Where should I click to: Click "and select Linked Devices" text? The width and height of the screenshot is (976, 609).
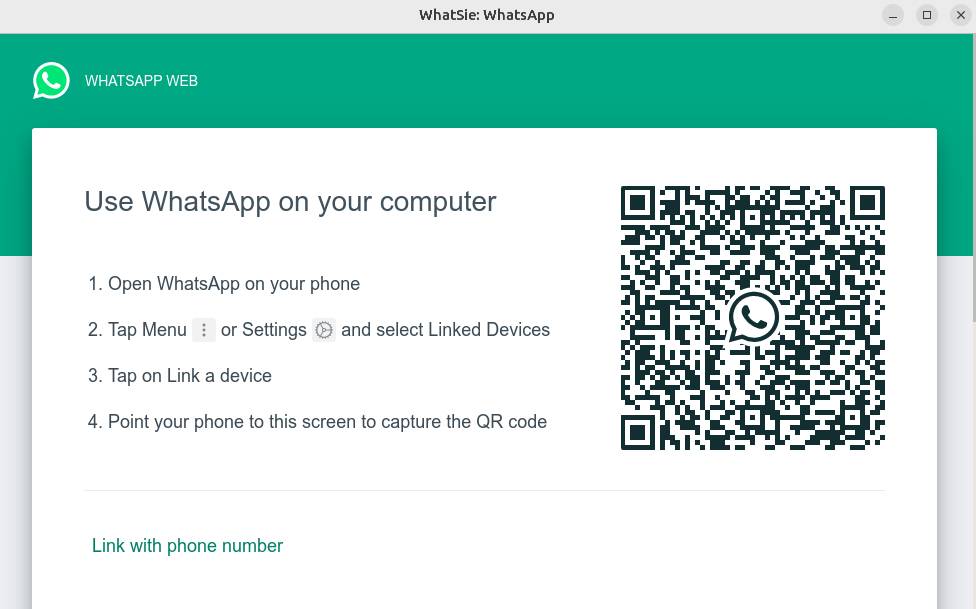point(446,329)
